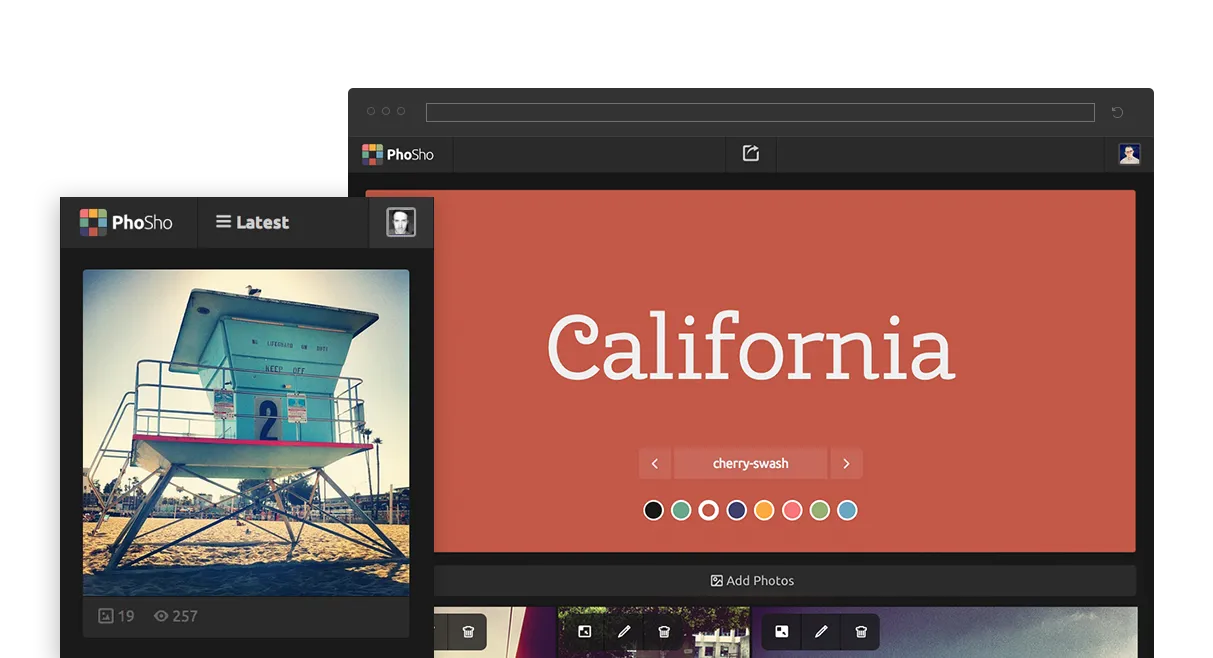Screen dimensions: 1213x658
Task: Go to next font with right chevron
Action: 846,463
